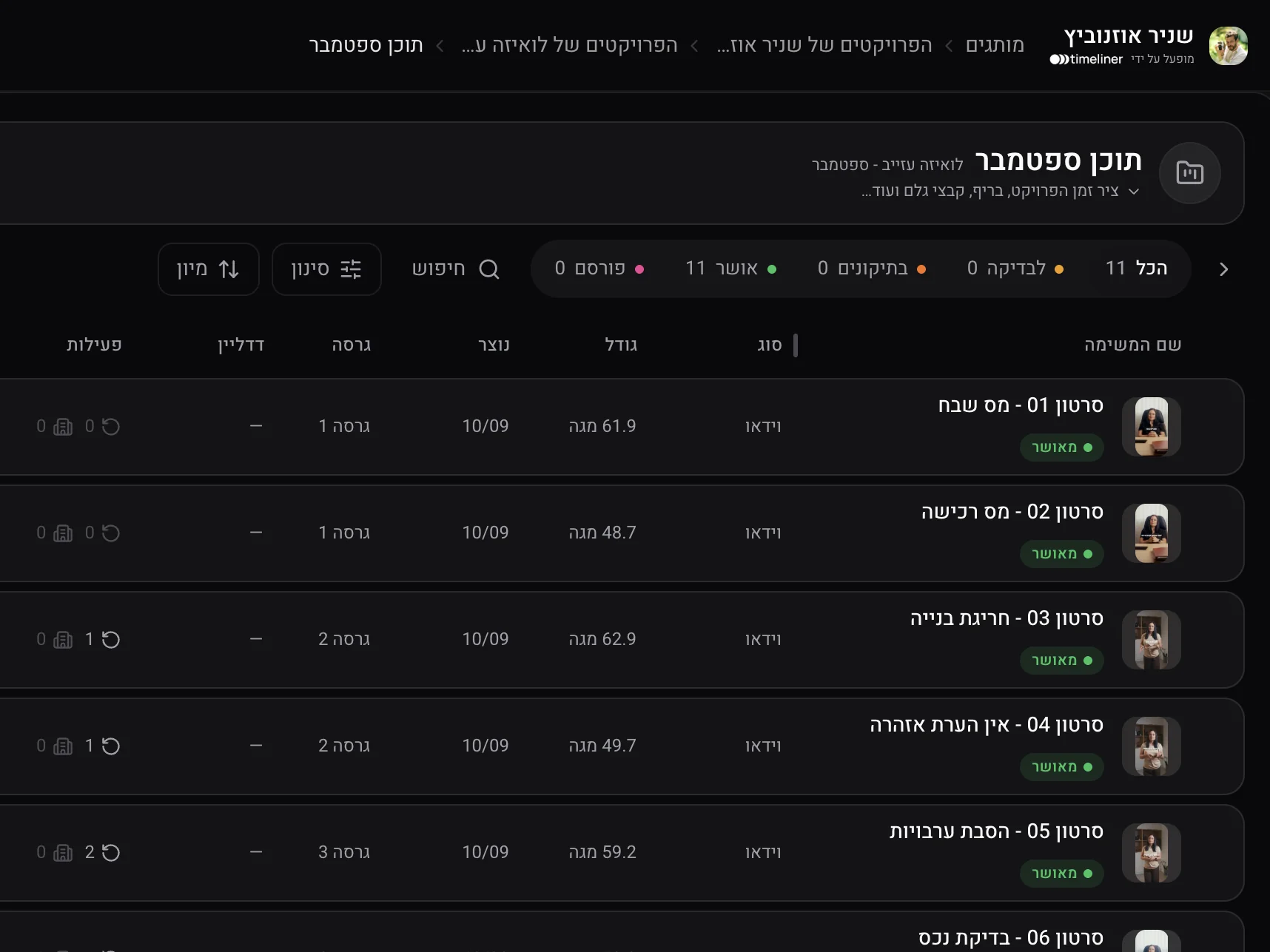The height and width of the screenshot is (952, 1270).
Task: Click the timeliner logo in the header
Action: pyautogui.click(x=1086, y=59)
